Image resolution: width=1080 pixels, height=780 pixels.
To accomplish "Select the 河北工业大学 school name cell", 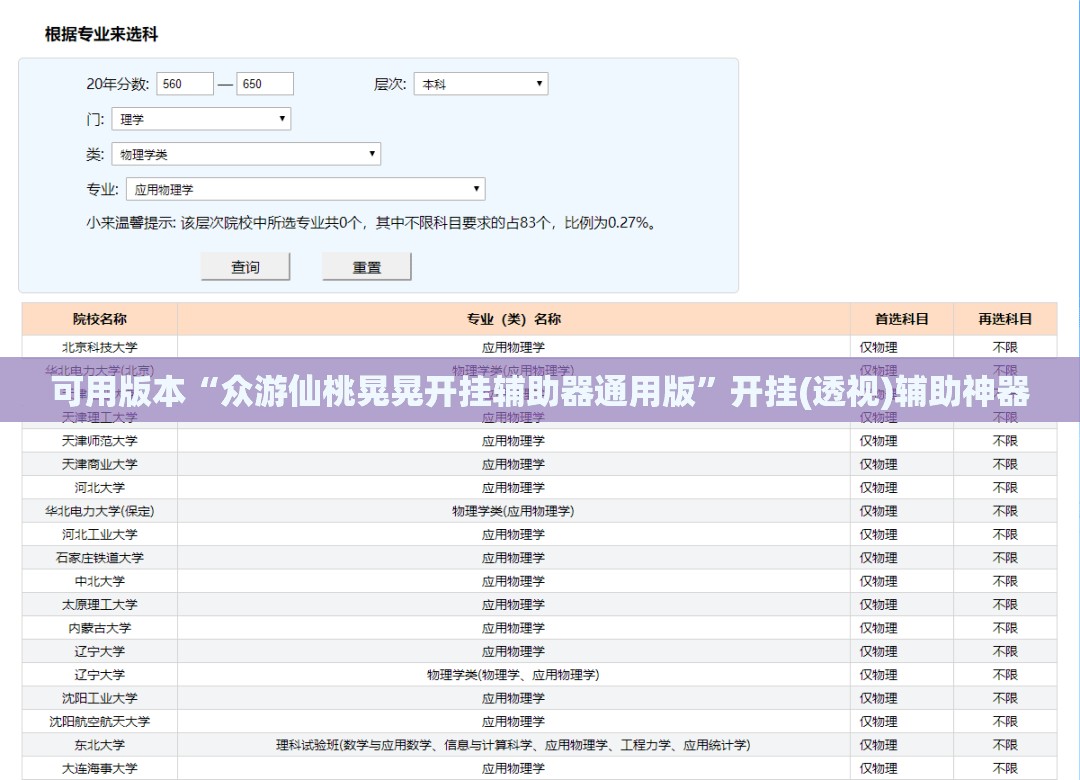I will point(100,535).
